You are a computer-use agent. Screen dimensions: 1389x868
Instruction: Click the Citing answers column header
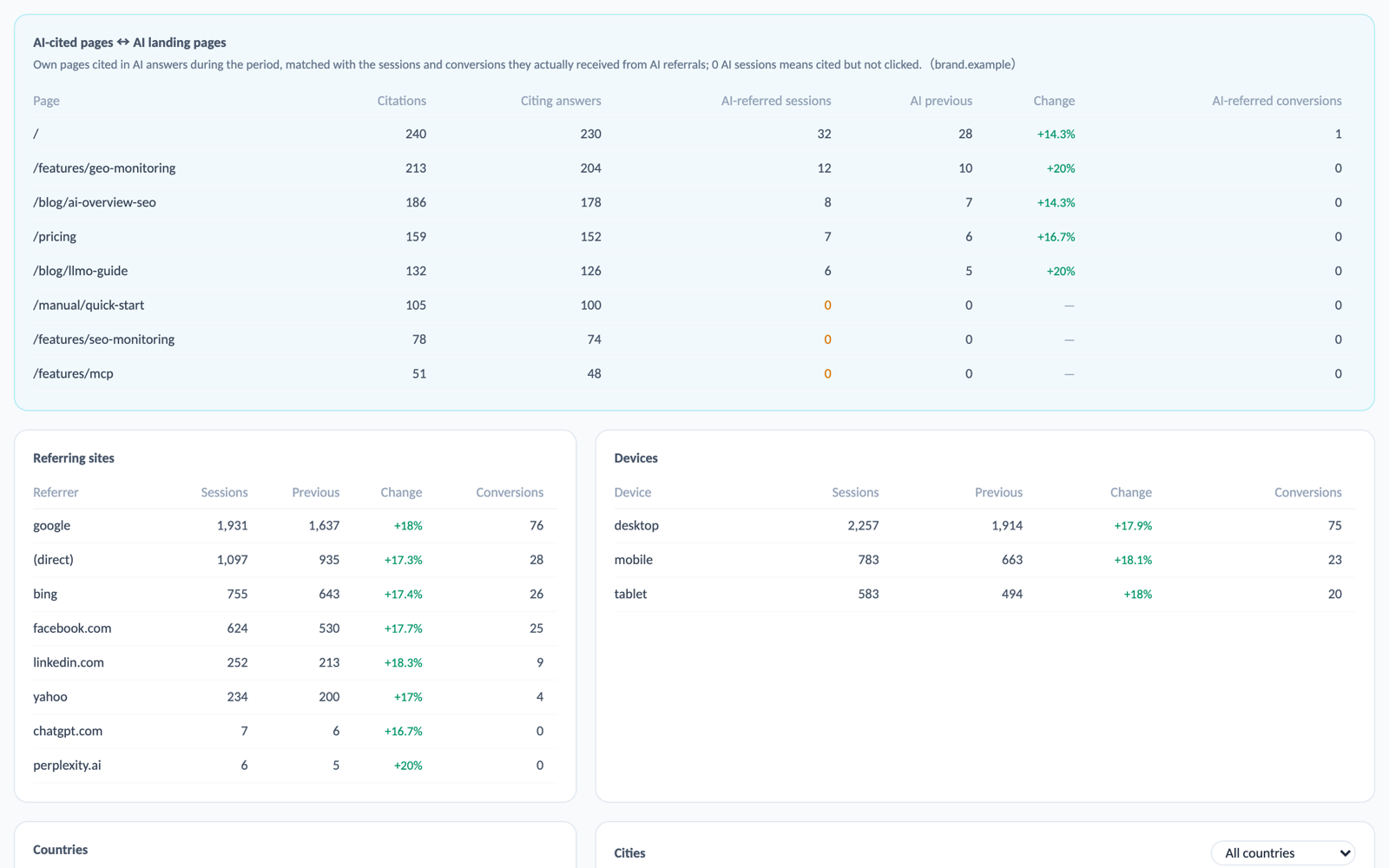point(561,101)
